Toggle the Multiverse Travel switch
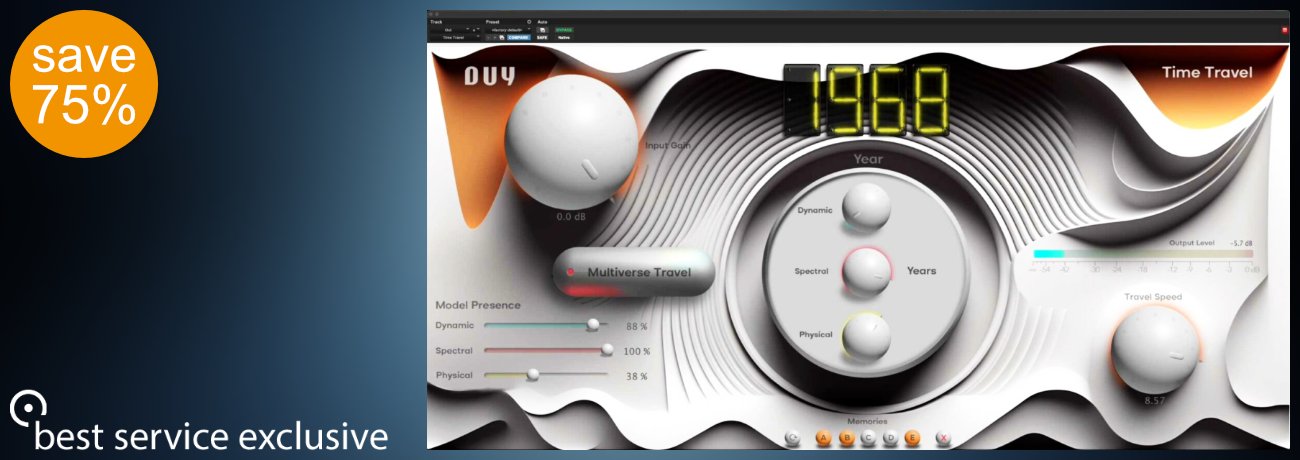The height and width of the screenshot is (460, 1300). point(634,272)
